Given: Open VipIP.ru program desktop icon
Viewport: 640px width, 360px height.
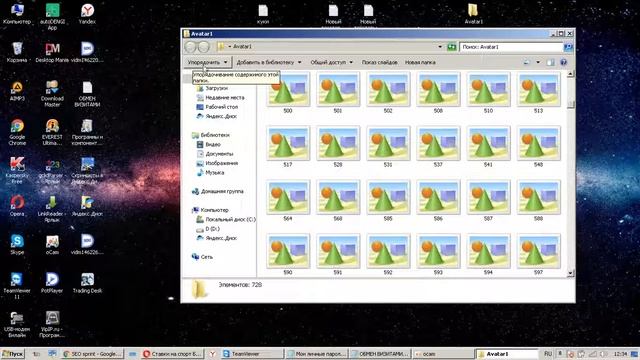Looking at the screenshot, I should (52, 324).
